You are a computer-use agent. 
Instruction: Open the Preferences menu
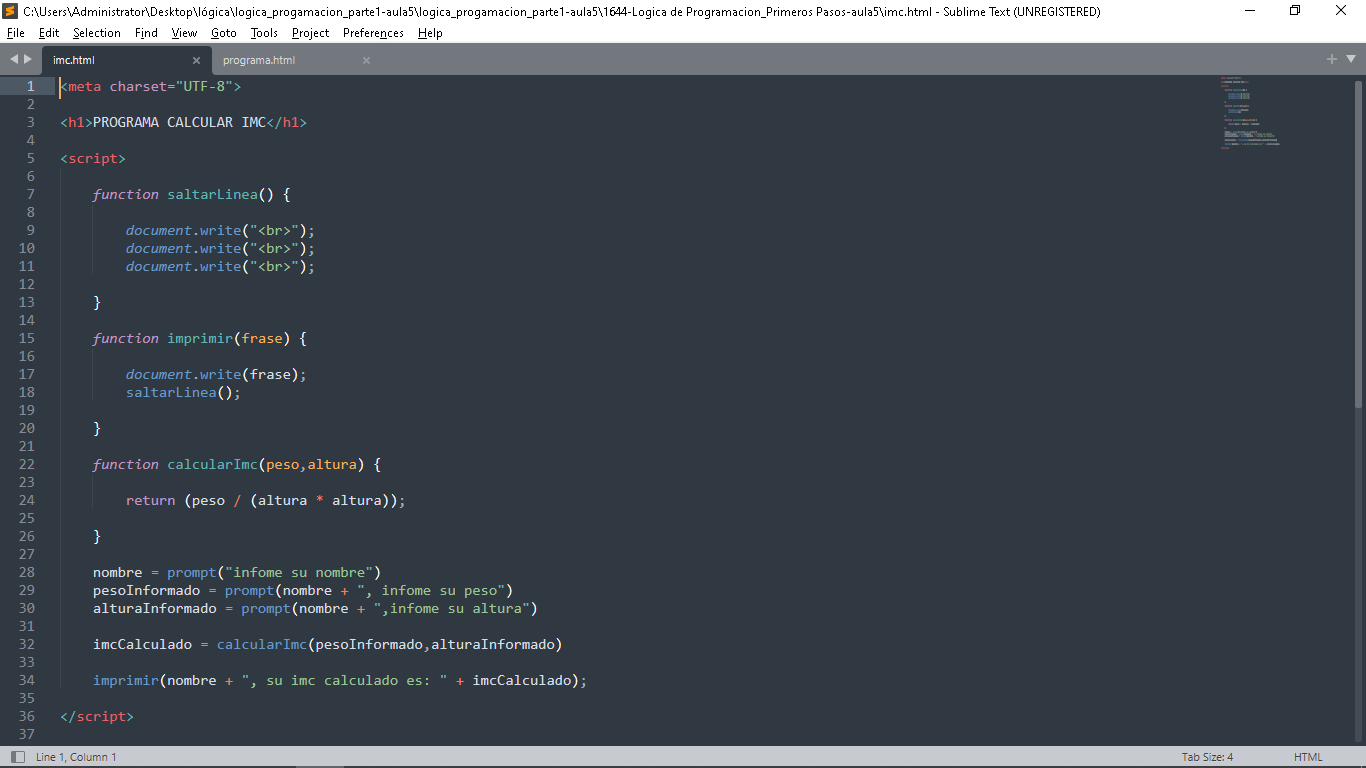(x=373, y=33)
